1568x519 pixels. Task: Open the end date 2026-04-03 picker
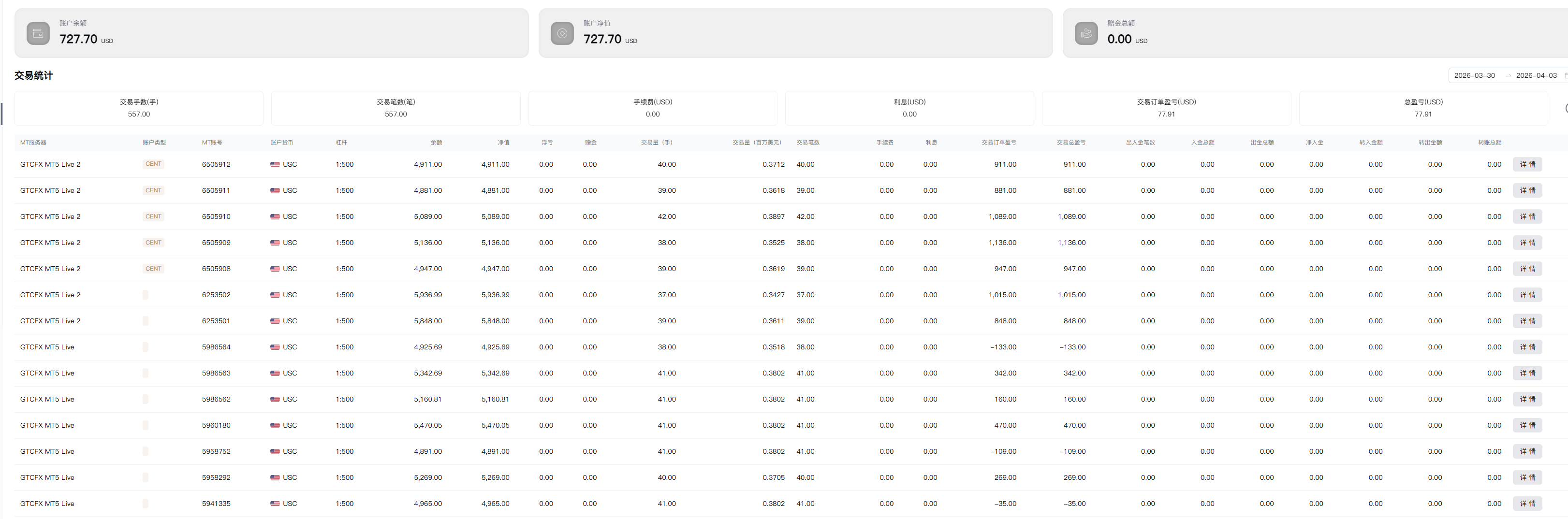point(1536,75)
